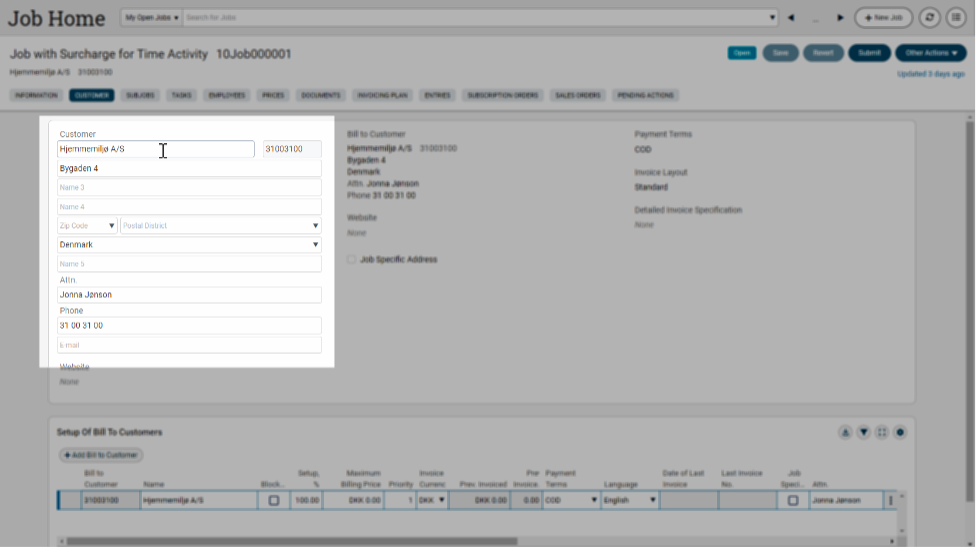Go to previous job with left arrow

click(x=791, y=18)
